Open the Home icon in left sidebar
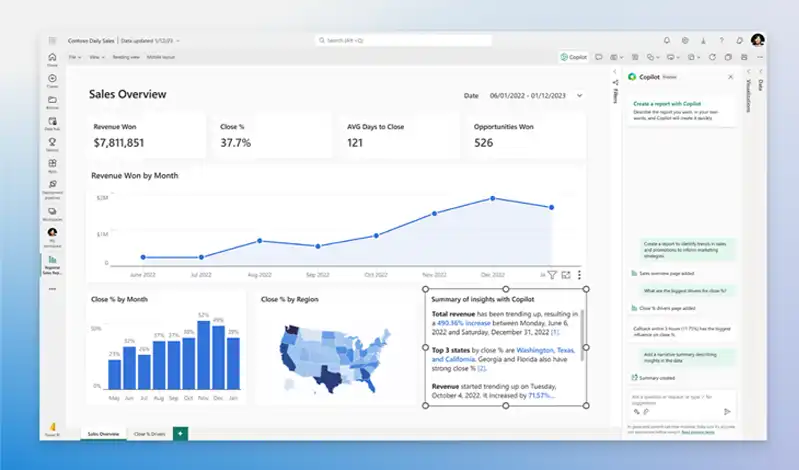Screen dimensions: 799x470 coord(52,59)
